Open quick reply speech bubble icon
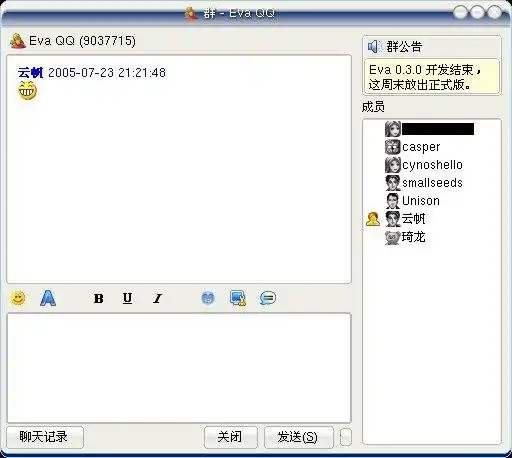The height and width of the screenshot is (458, 512). coord(268,298)
